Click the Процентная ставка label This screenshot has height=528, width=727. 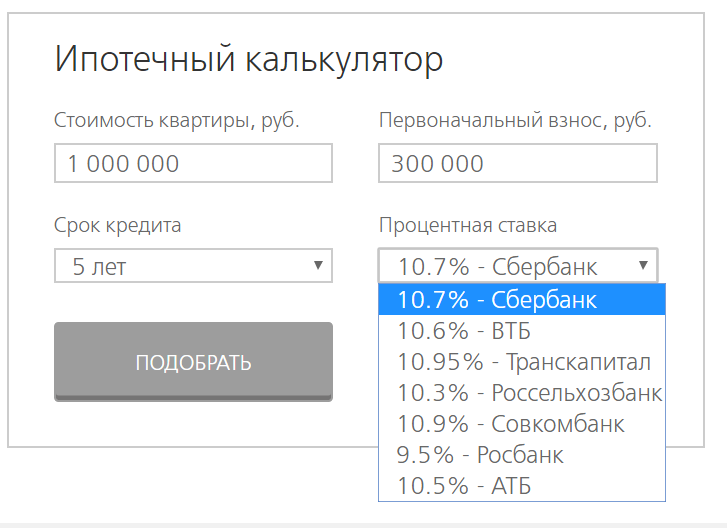click(468, 225)
